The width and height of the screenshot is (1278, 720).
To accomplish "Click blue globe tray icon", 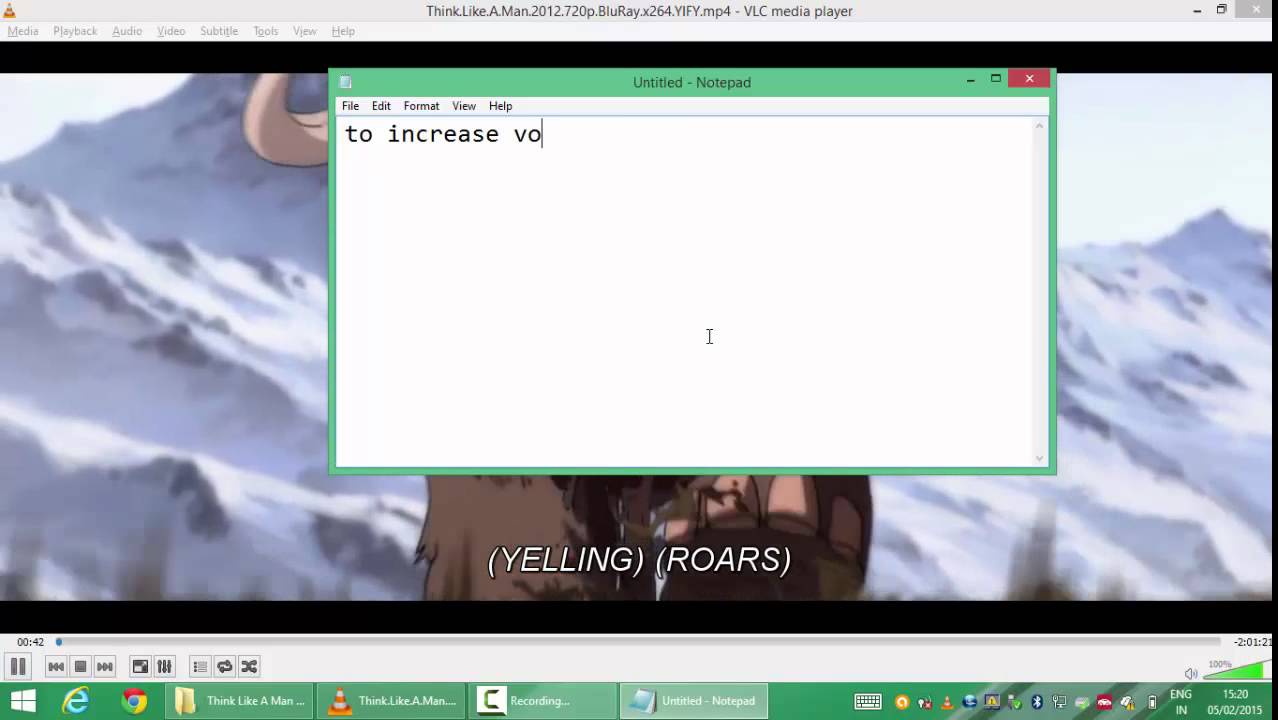I will coord(969,702).
